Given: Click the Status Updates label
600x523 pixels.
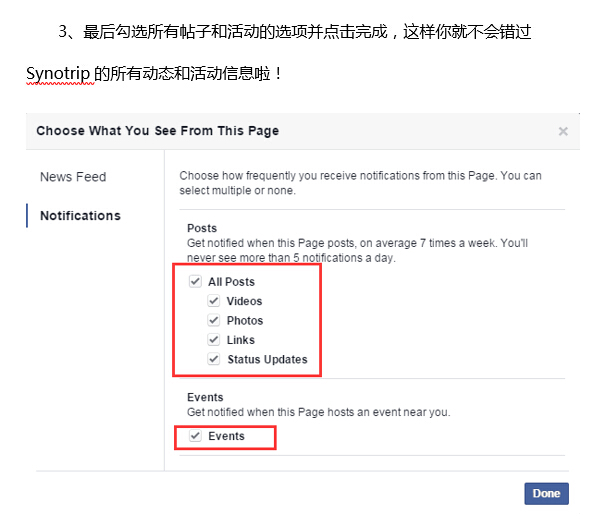Looking at the screenshot, I should click(x=267, y=359).
